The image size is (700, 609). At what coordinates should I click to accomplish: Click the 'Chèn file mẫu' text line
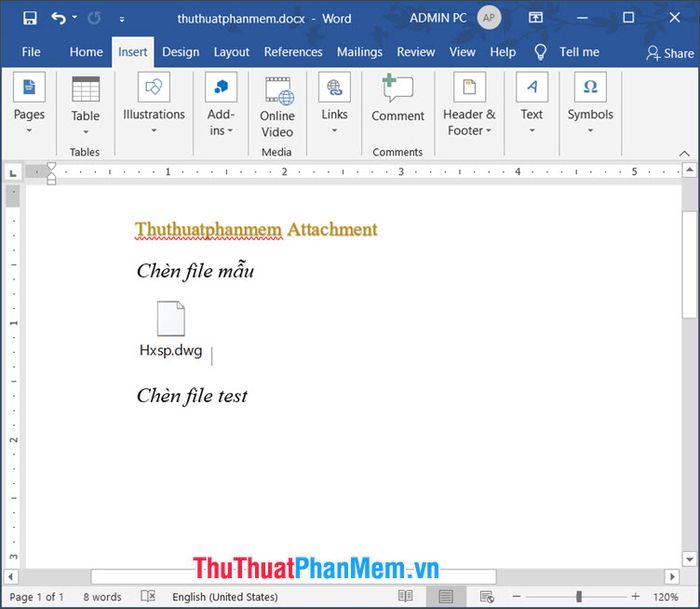coord(195,271)
